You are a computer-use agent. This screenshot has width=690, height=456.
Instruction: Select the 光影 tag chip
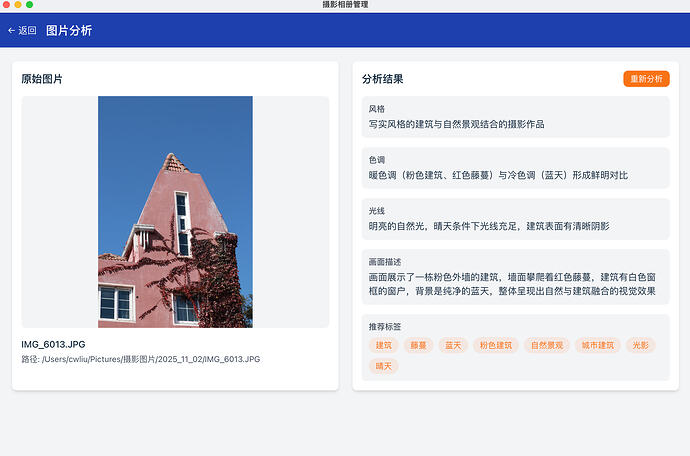[x=641, y=345]
